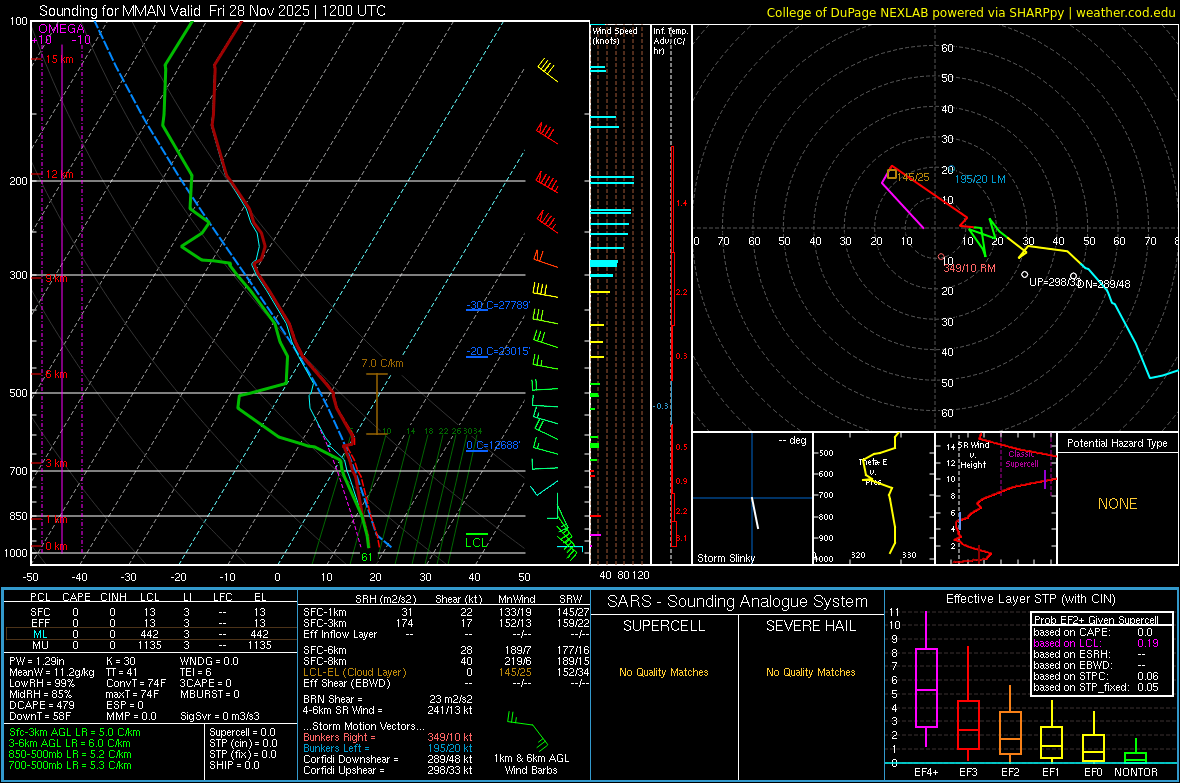Image resolution: width=1180 pixels, height=783 pixels.
Task: Click the 15 km height marker
Action: pos(59,59)
